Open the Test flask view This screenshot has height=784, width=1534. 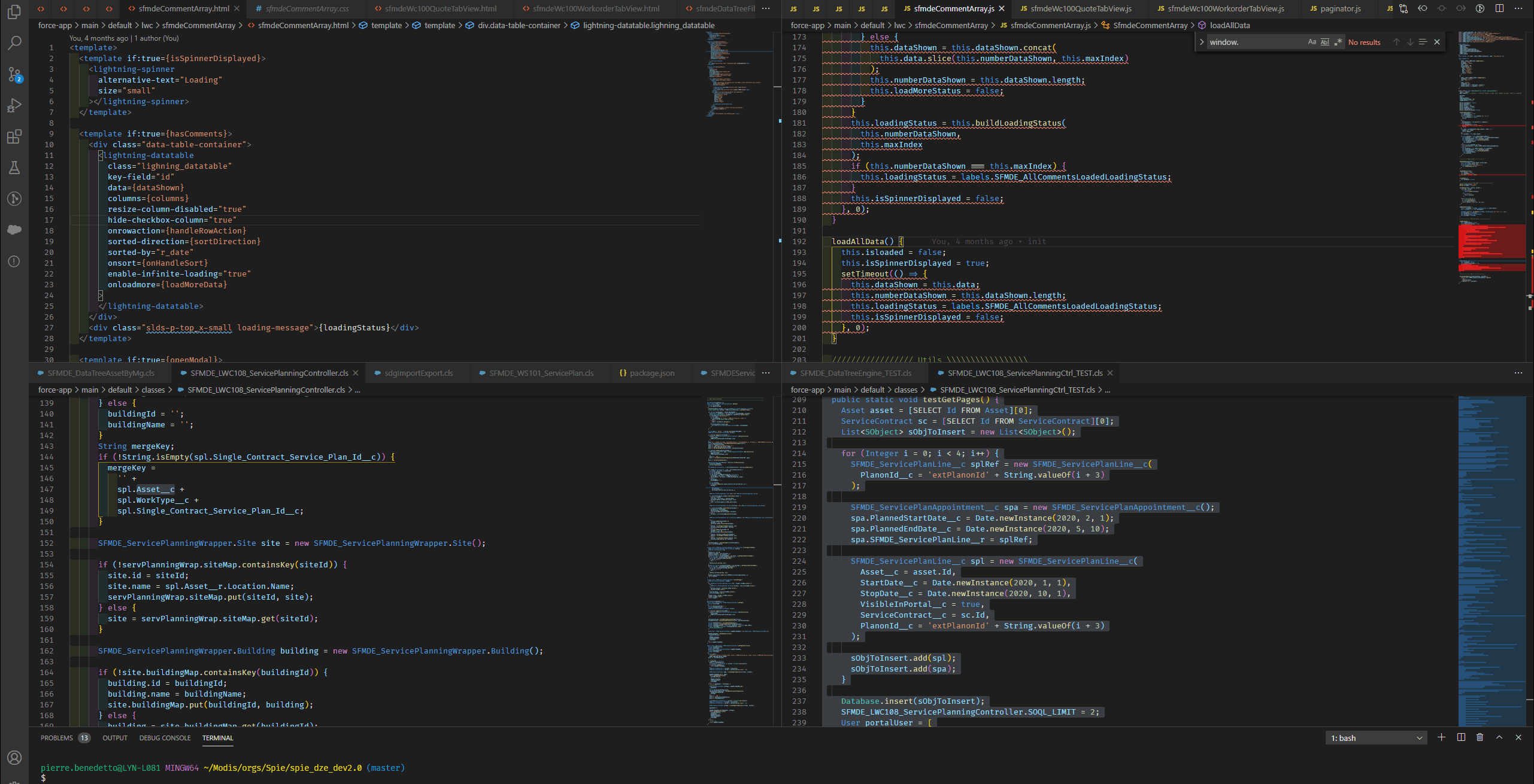click(x=14, y=168)
